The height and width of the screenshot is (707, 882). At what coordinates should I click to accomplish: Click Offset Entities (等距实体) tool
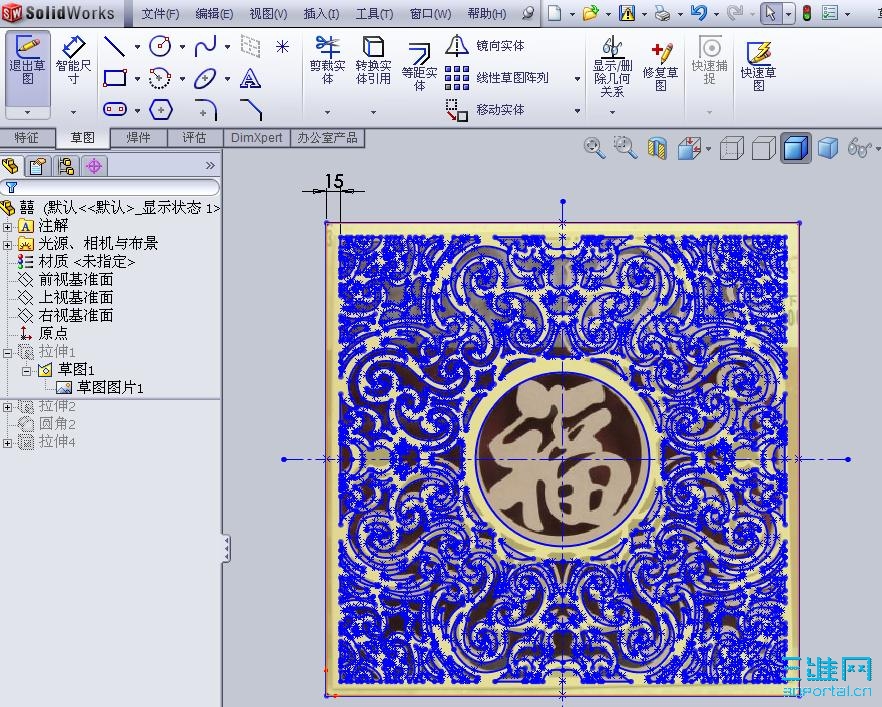(419, 66)
